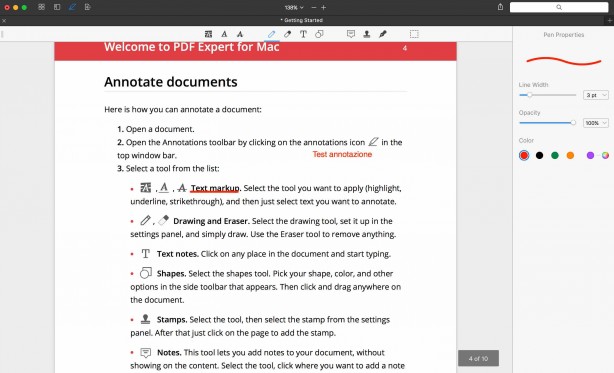Adjust the Line Width slider
Screen dimensions: 614x373
click(x=547, y=95)
